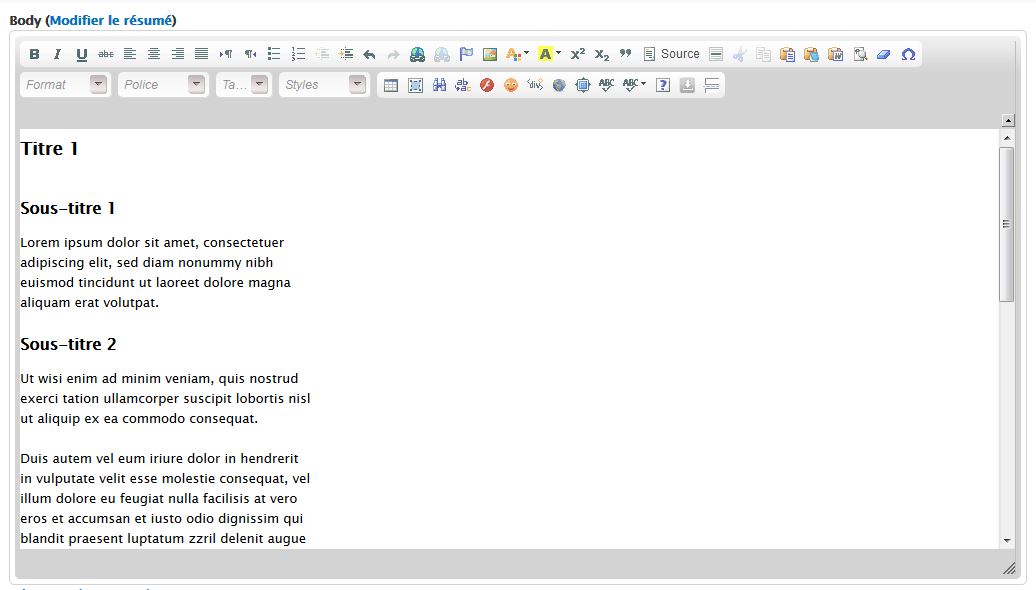
Task: Toggle italic formatting
Action: pyautogui.click(x=57, y=54)
